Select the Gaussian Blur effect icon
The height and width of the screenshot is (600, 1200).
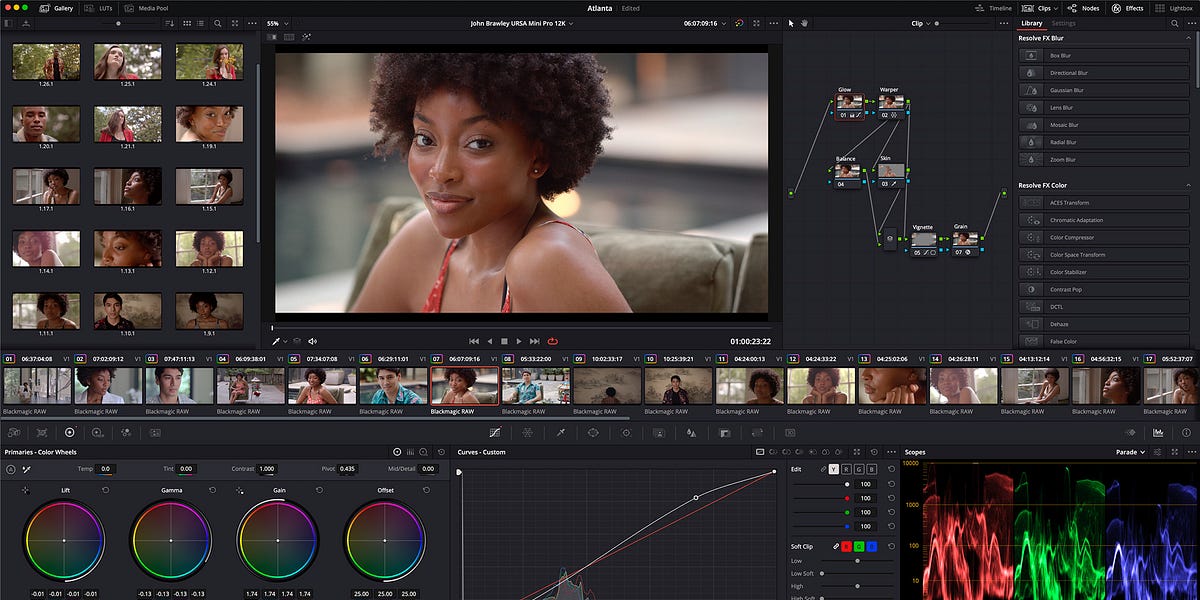[x=1031, y=90]
